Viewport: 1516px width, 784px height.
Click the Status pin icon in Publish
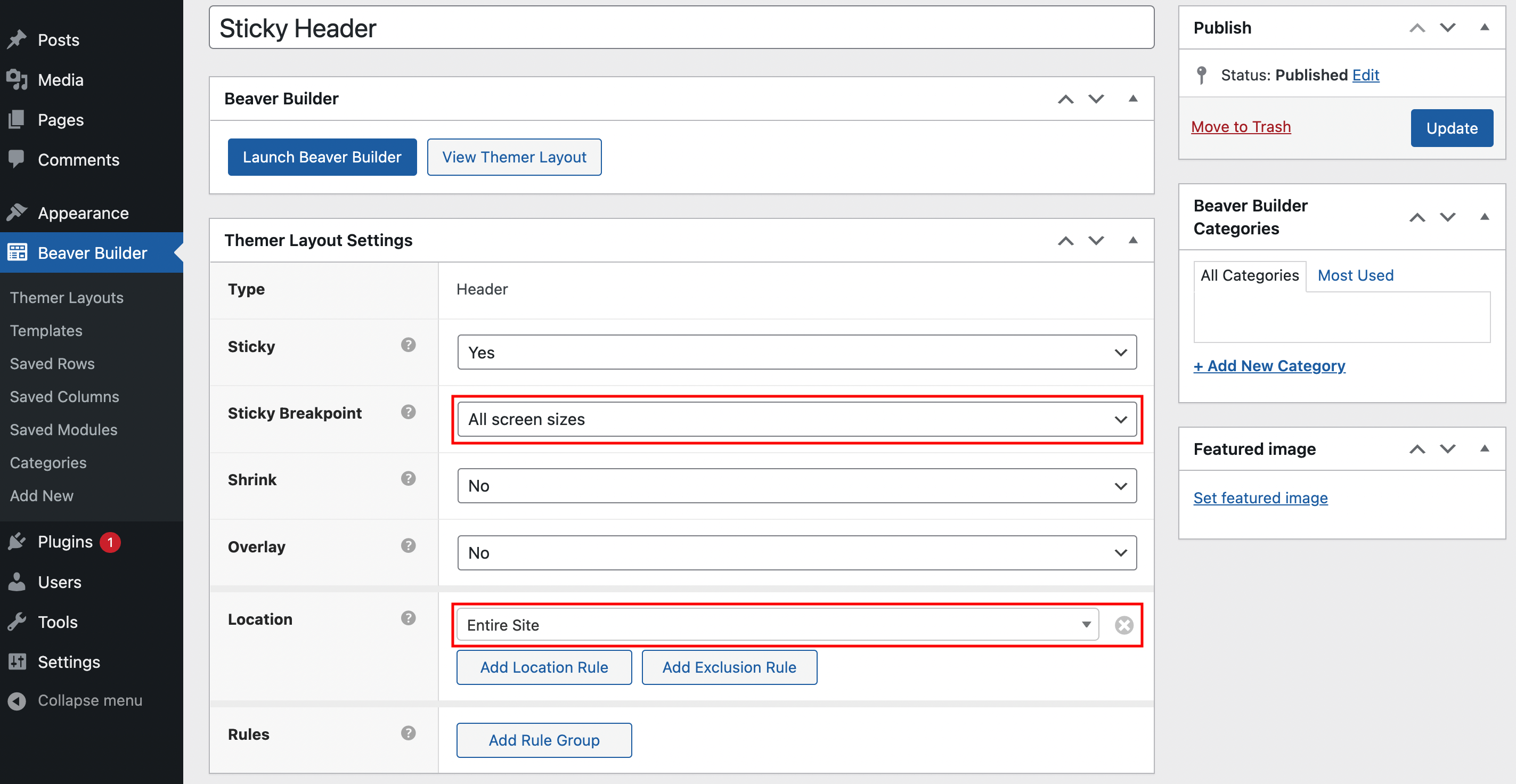pos(1202,75)
